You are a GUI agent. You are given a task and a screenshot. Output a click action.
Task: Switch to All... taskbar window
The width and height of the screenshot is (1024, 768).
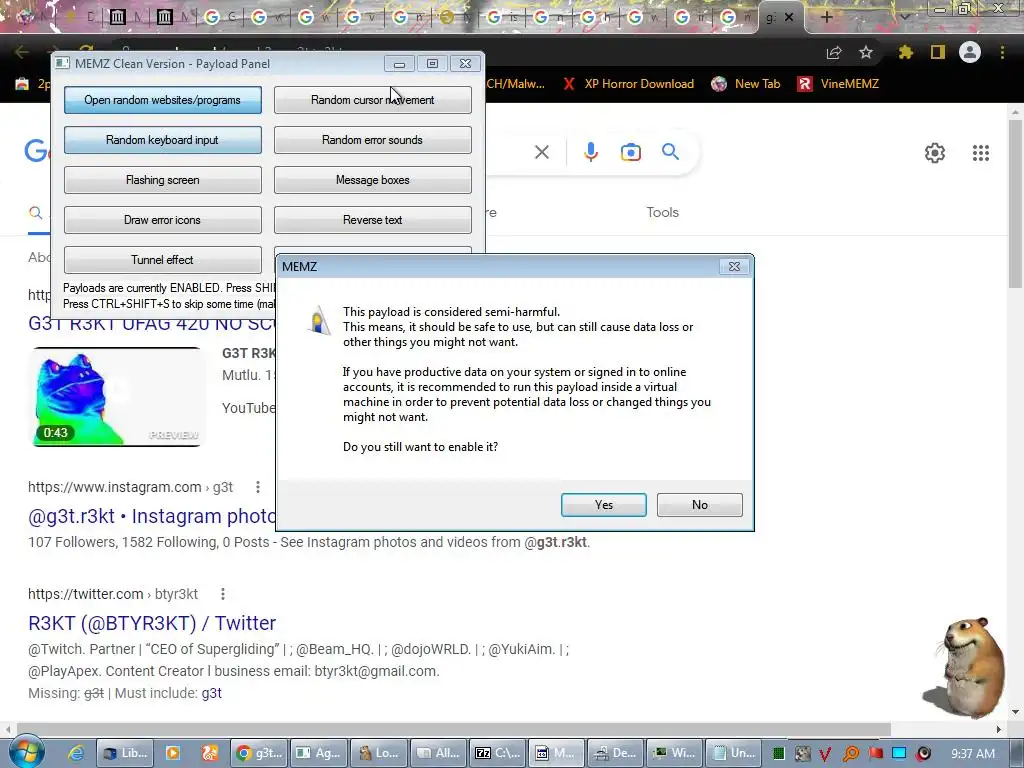438,753
